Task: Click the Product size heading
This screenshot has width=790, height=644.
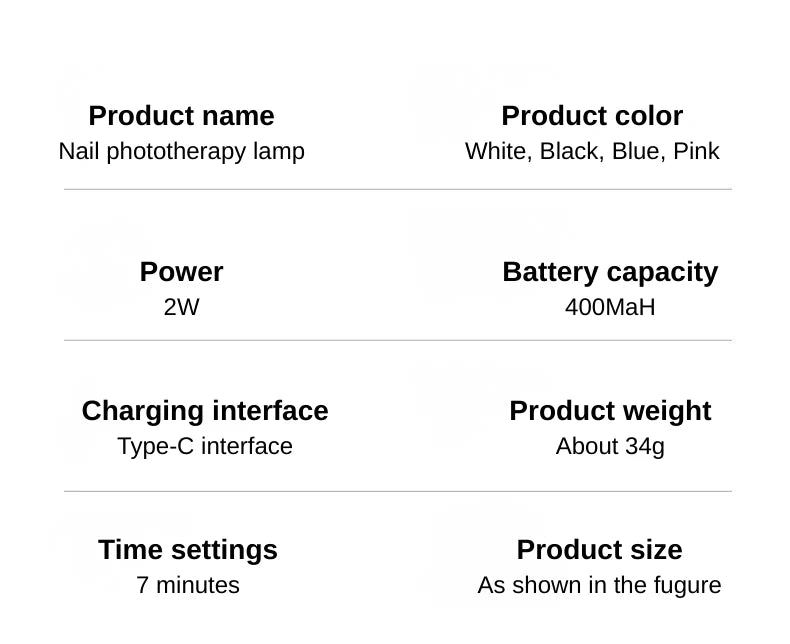Action: [599, 550]
